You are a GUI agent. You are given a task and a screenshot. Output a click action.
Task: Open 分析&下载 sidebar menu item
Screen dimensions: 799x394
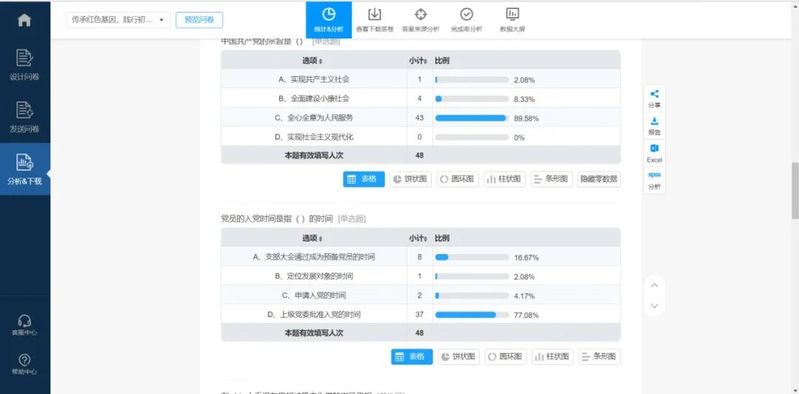25,169
